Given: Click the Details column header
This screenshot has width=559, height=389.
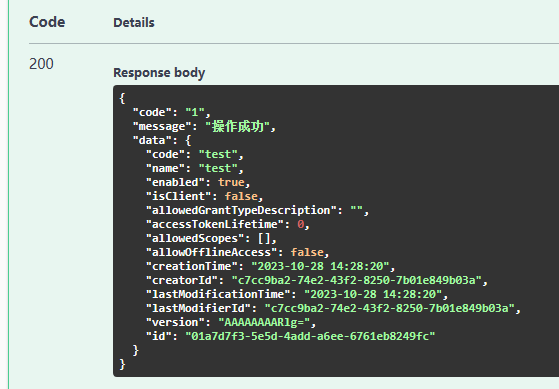Looking at the screenshot, I should pos(134,23).
